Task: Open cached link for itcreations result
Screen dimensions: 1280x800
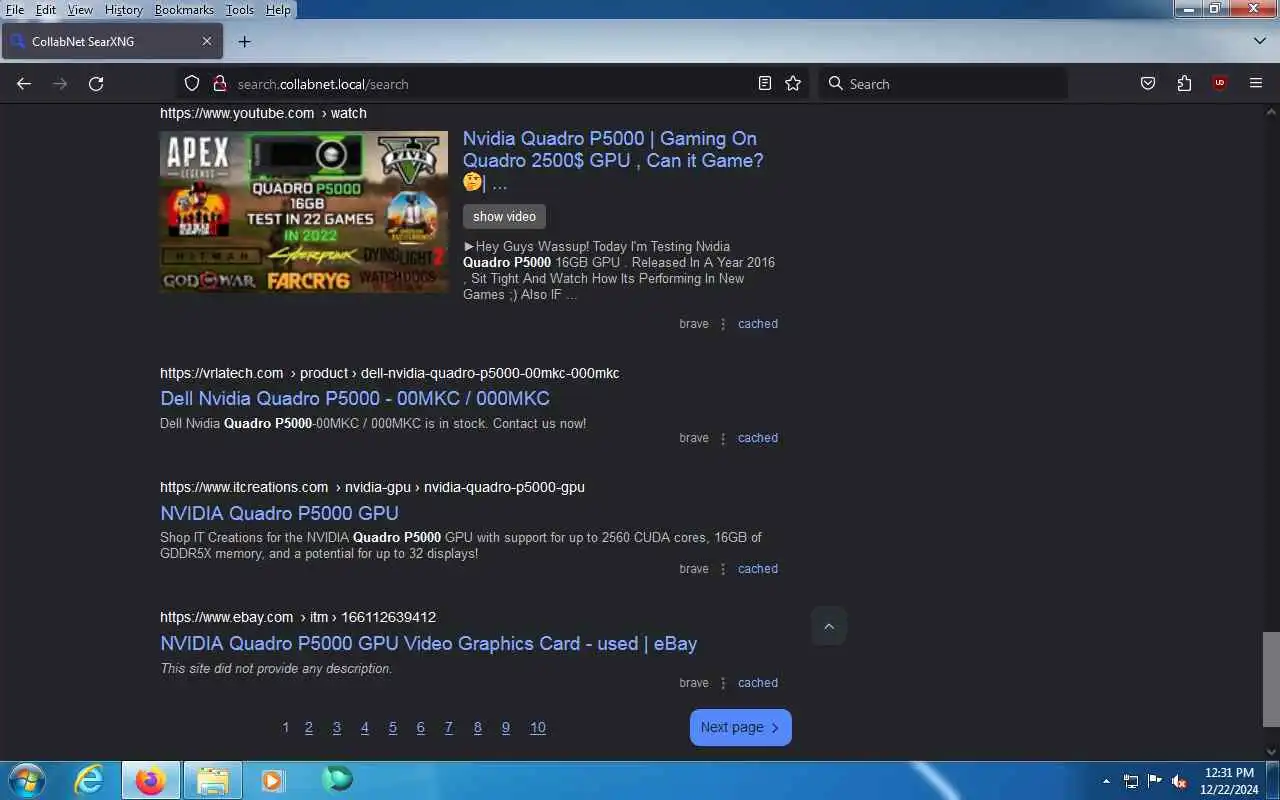Action: [x=758, y=569]
